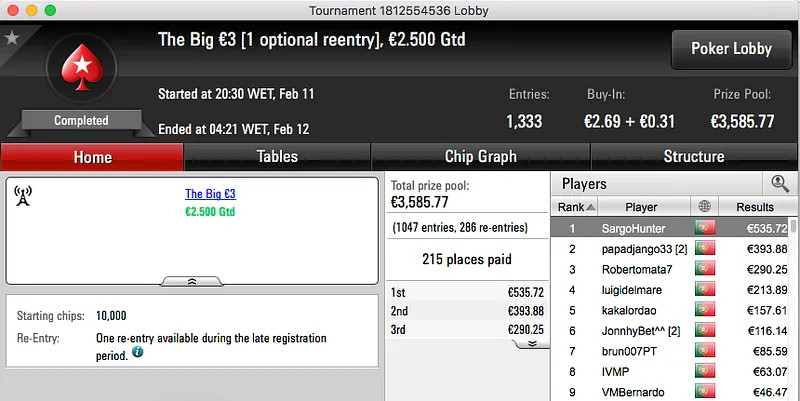Sort players by Rank column
This screenshot has width=800, height=401.
[576, 207]
